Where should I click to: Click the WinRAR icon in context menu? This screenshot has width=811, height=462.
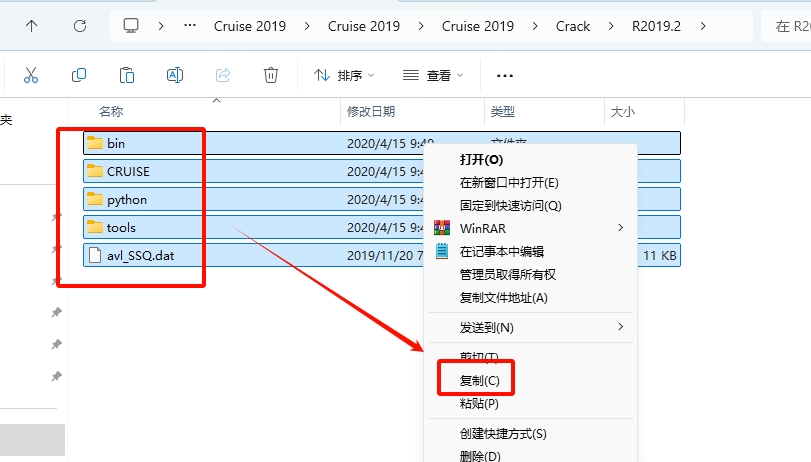[442, 228]
